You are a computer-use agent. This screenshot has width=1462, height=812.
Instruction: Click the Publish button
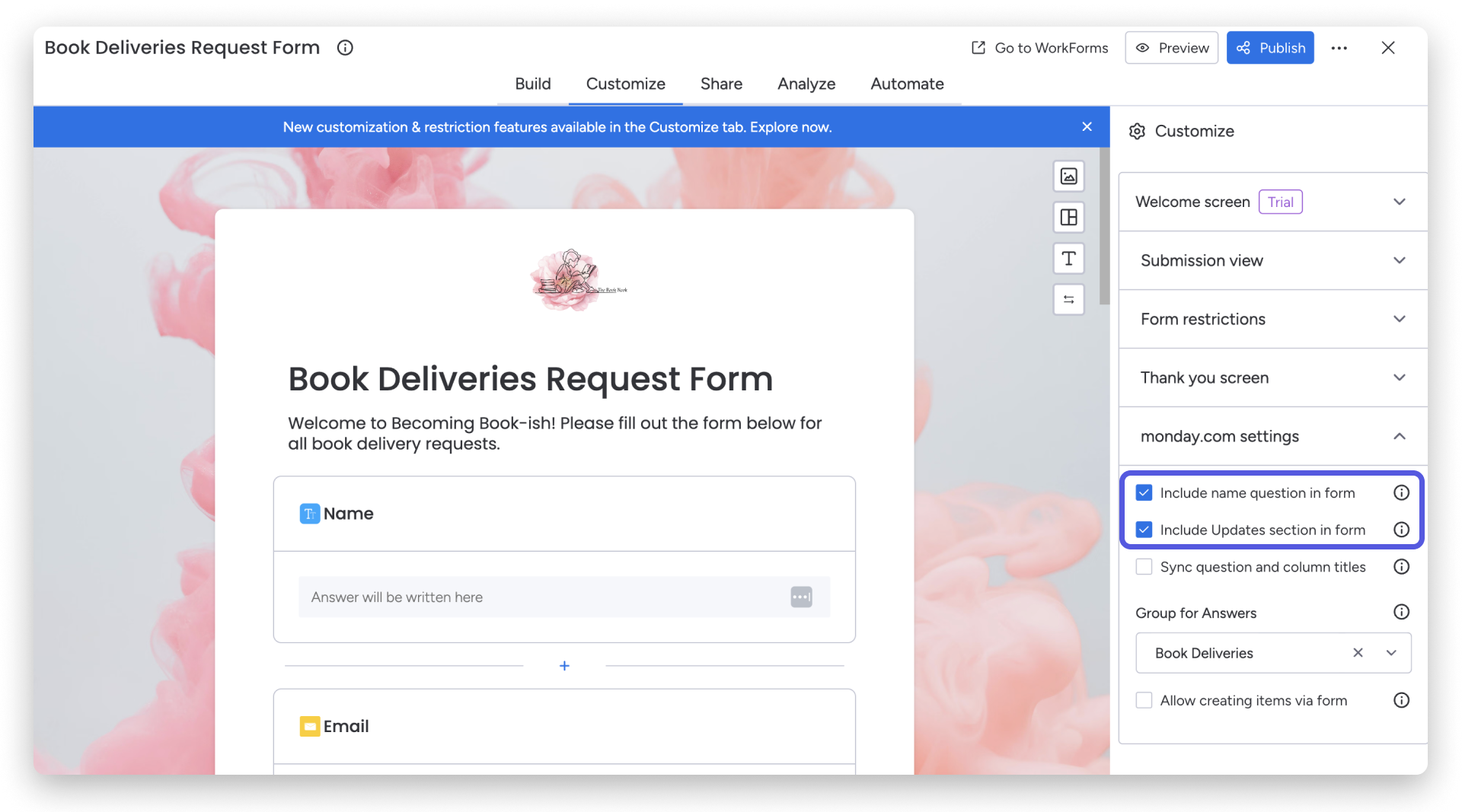pos(1269,47)
